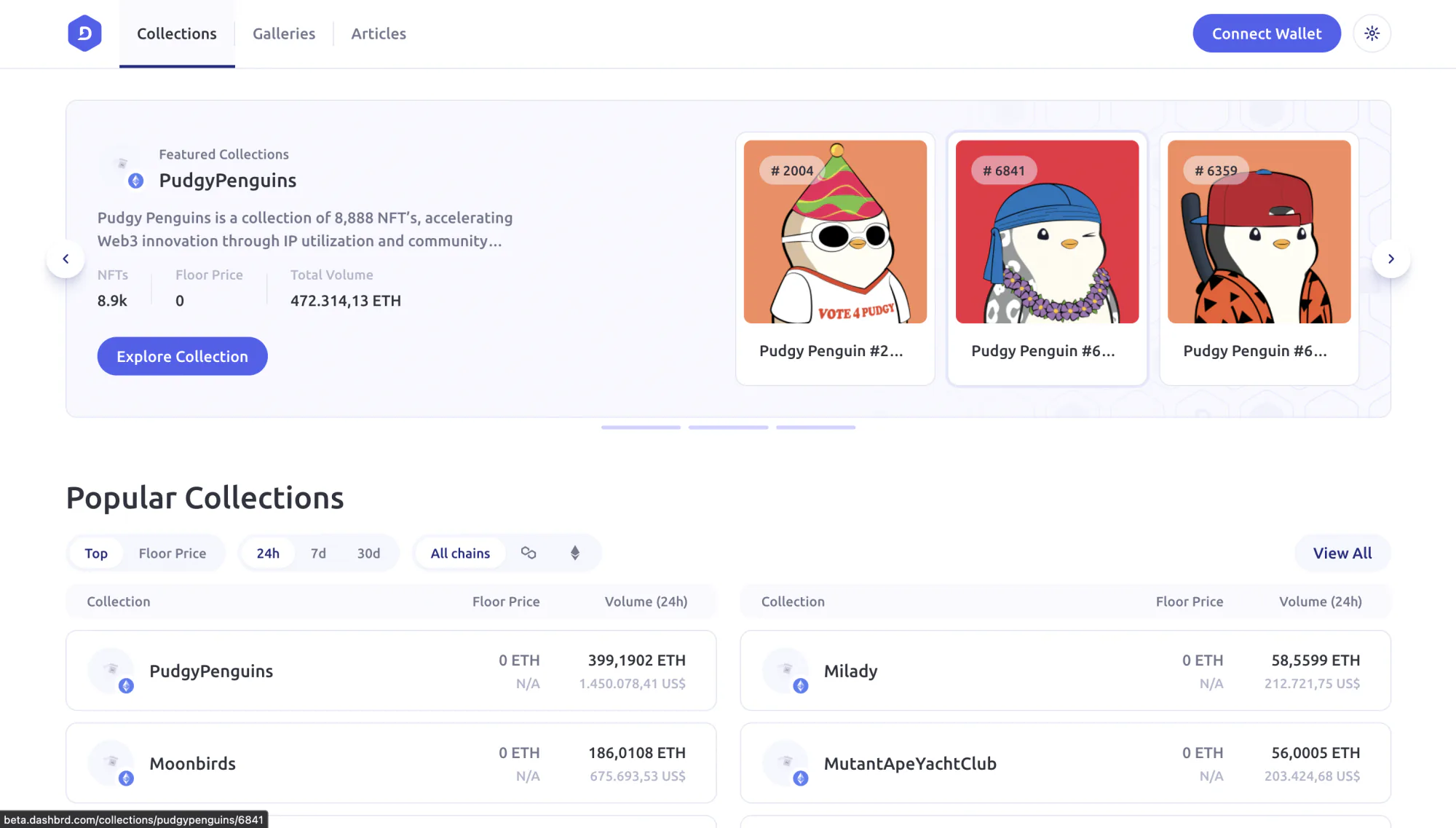Image resolution: width=1456 pixels, height=828 pixels.
Task: Click '56,0005 ETH' volume value
Action: (x=1315, y=753)
